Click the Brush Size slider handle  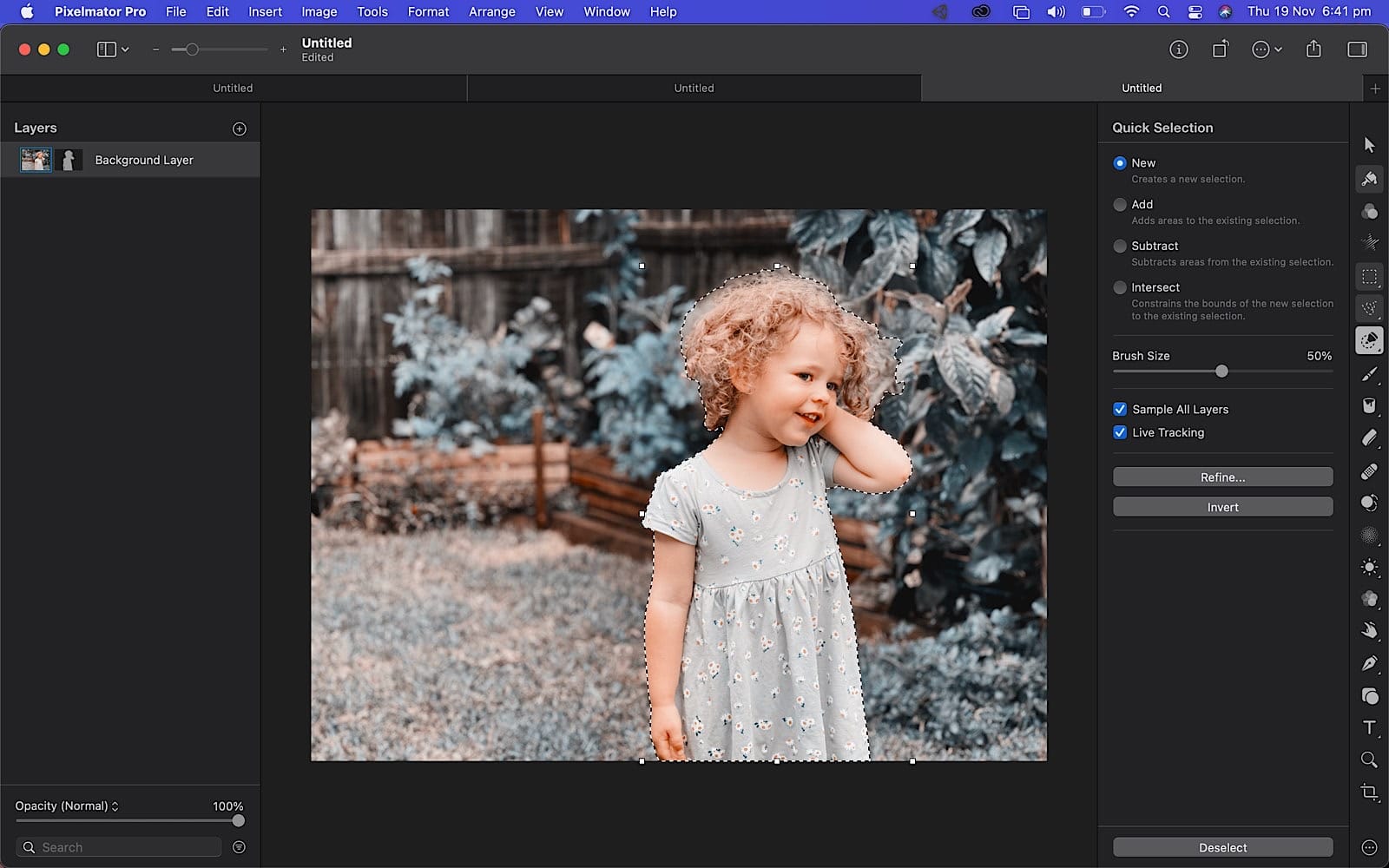pyautogui.click(x=1221, y=372)
